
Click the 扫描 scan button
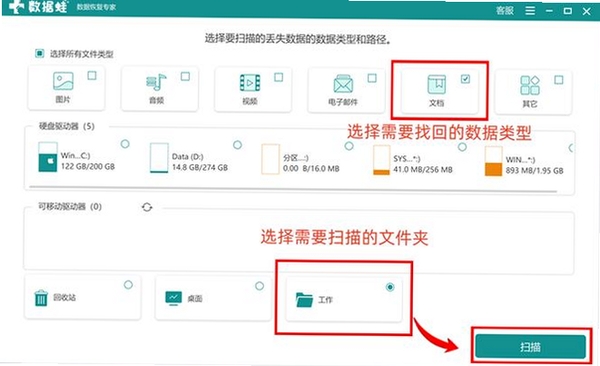[531, 347]
